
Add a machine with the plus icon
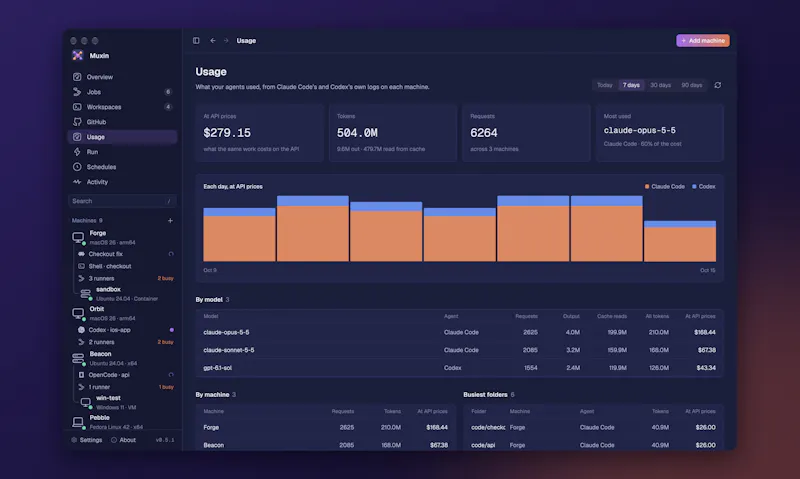click(x=170, y=220)
